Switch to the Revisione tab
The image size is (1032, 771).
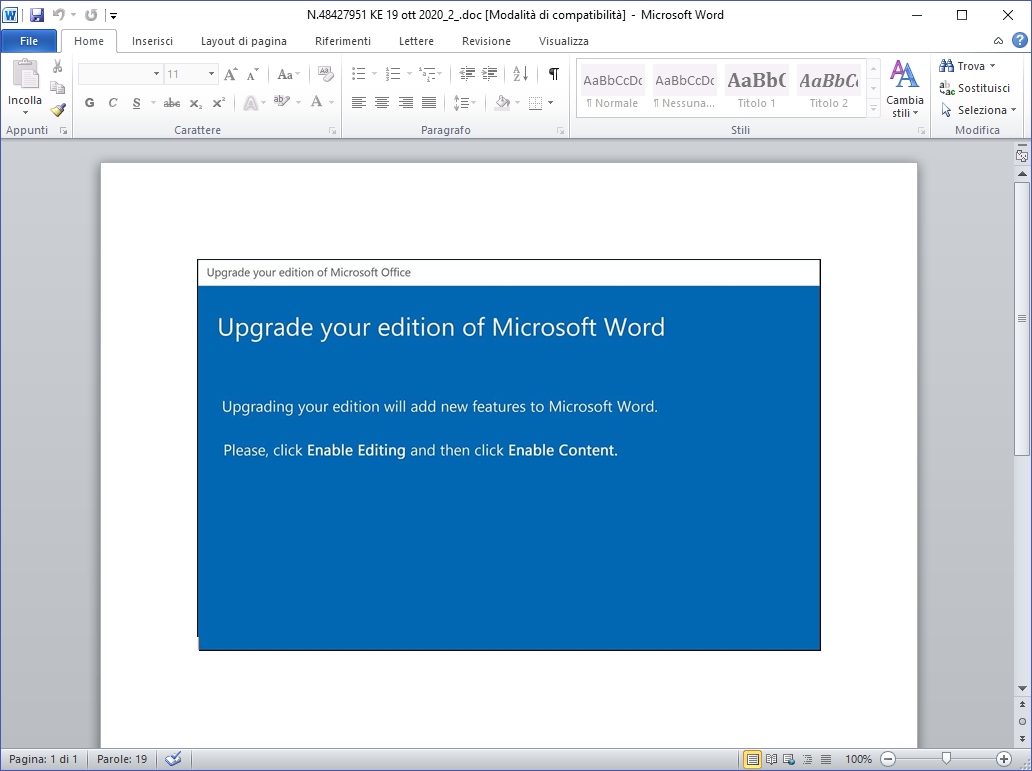(486, 41)
